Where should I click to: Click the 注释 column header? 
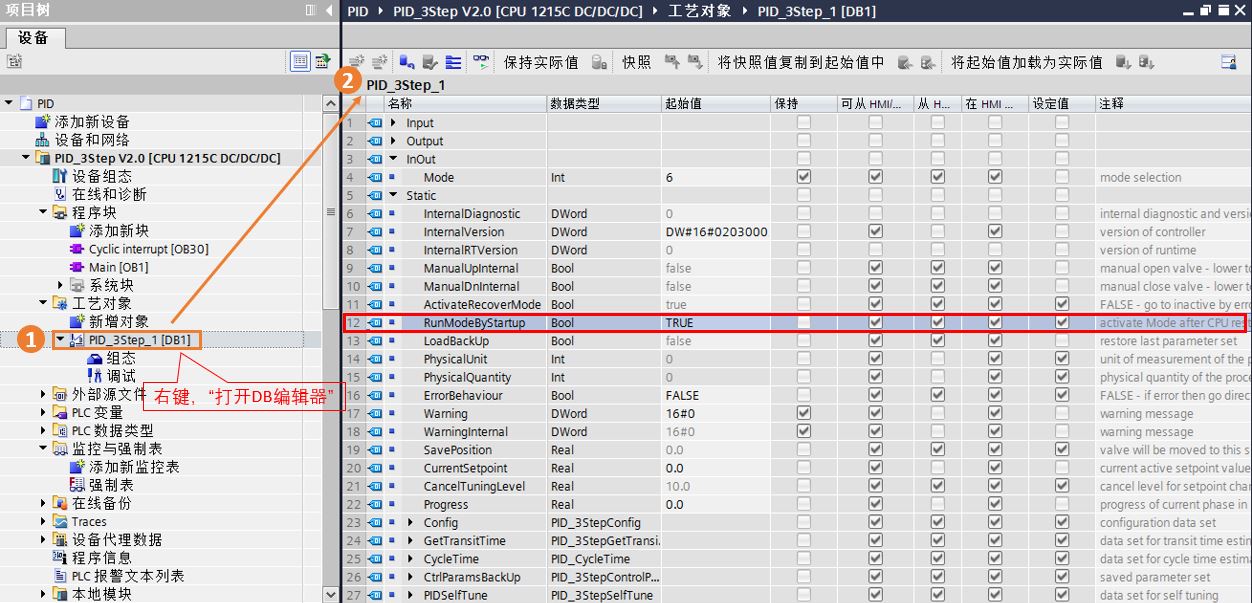(1173, 103)
